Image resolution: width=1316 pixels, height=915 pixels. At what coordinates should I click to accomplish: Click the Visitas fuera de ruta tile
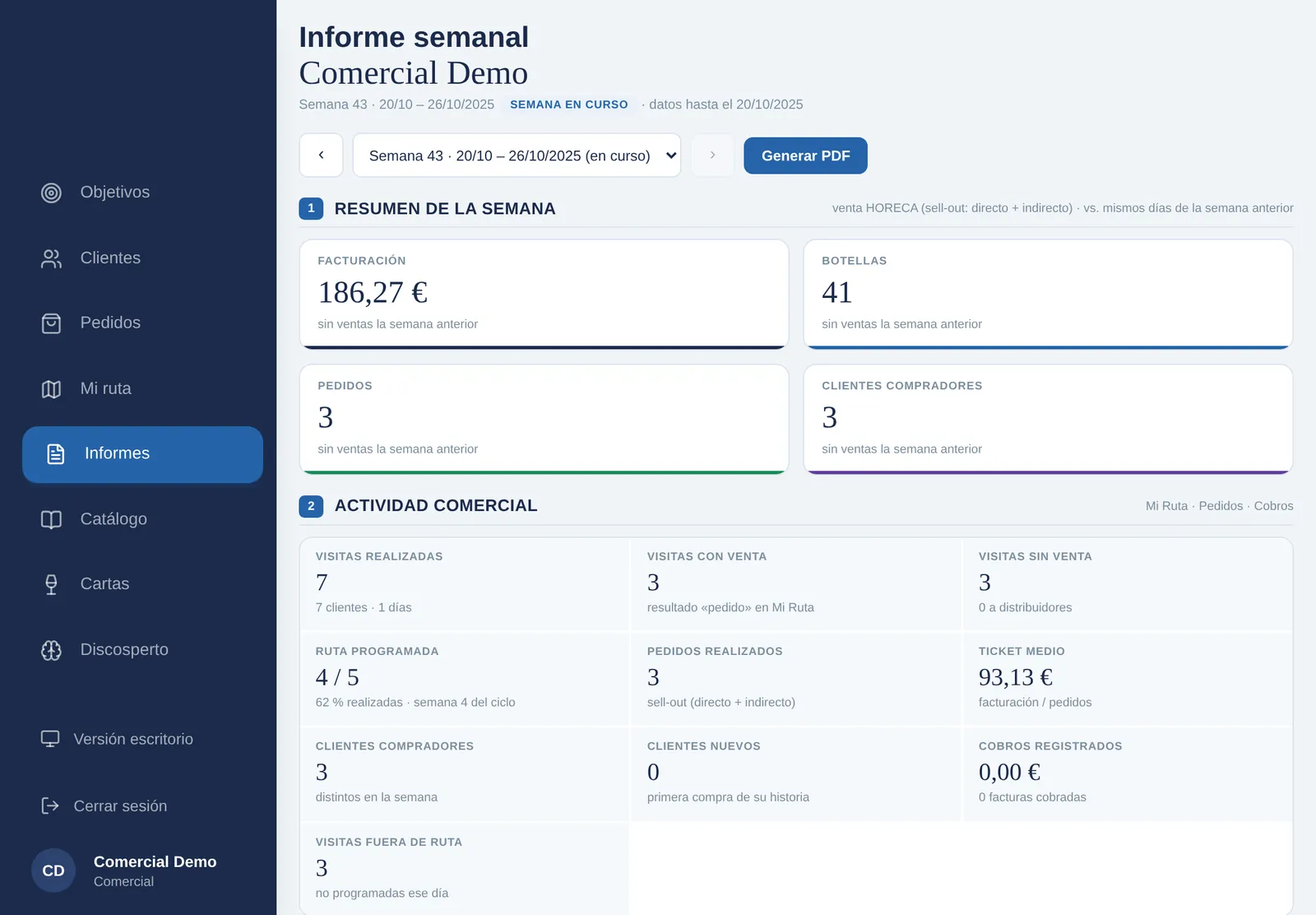(465, 868)
